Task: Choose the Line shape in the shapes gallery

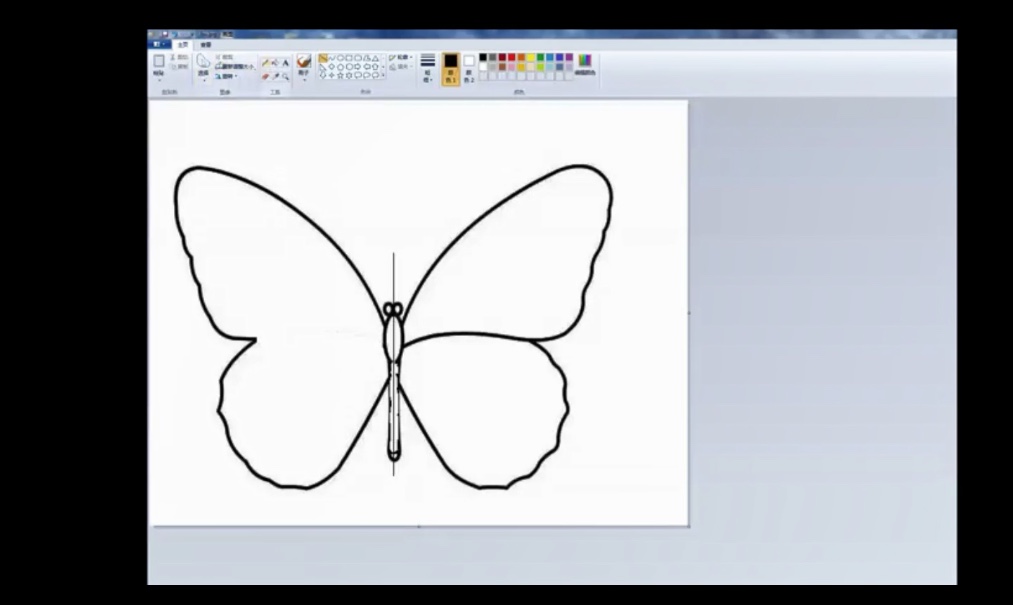Action: click(324, 59)
